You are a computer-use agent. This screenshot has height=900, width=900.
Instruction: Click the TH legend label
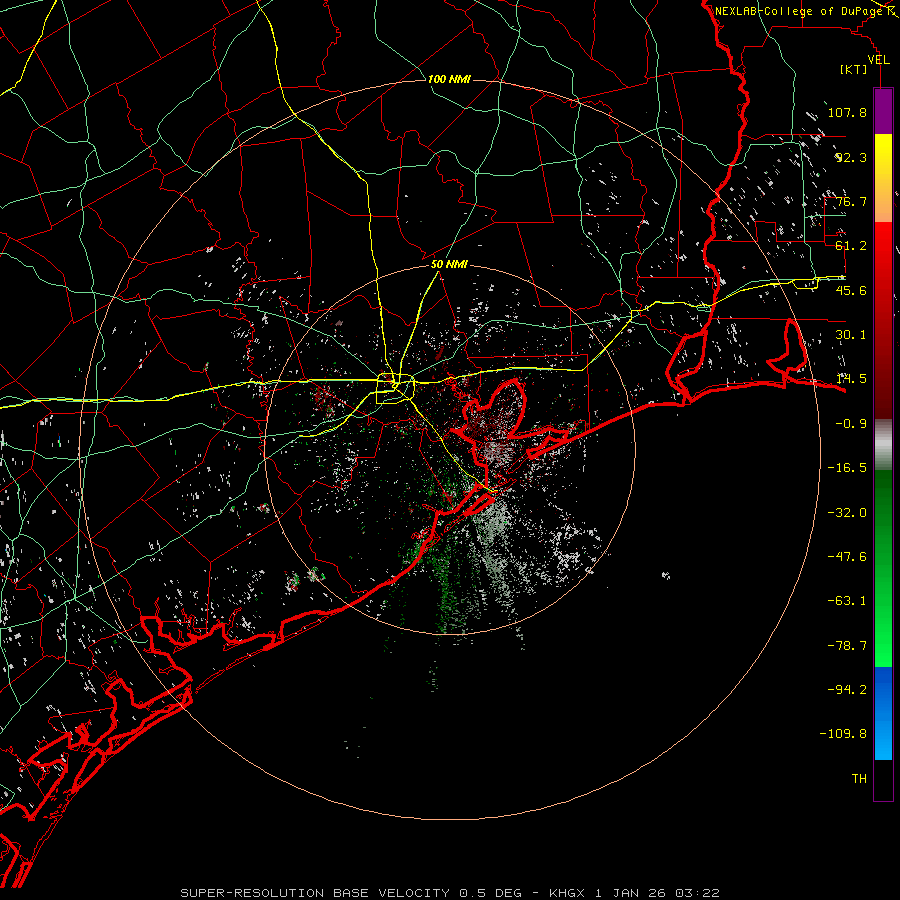(859, 779)
